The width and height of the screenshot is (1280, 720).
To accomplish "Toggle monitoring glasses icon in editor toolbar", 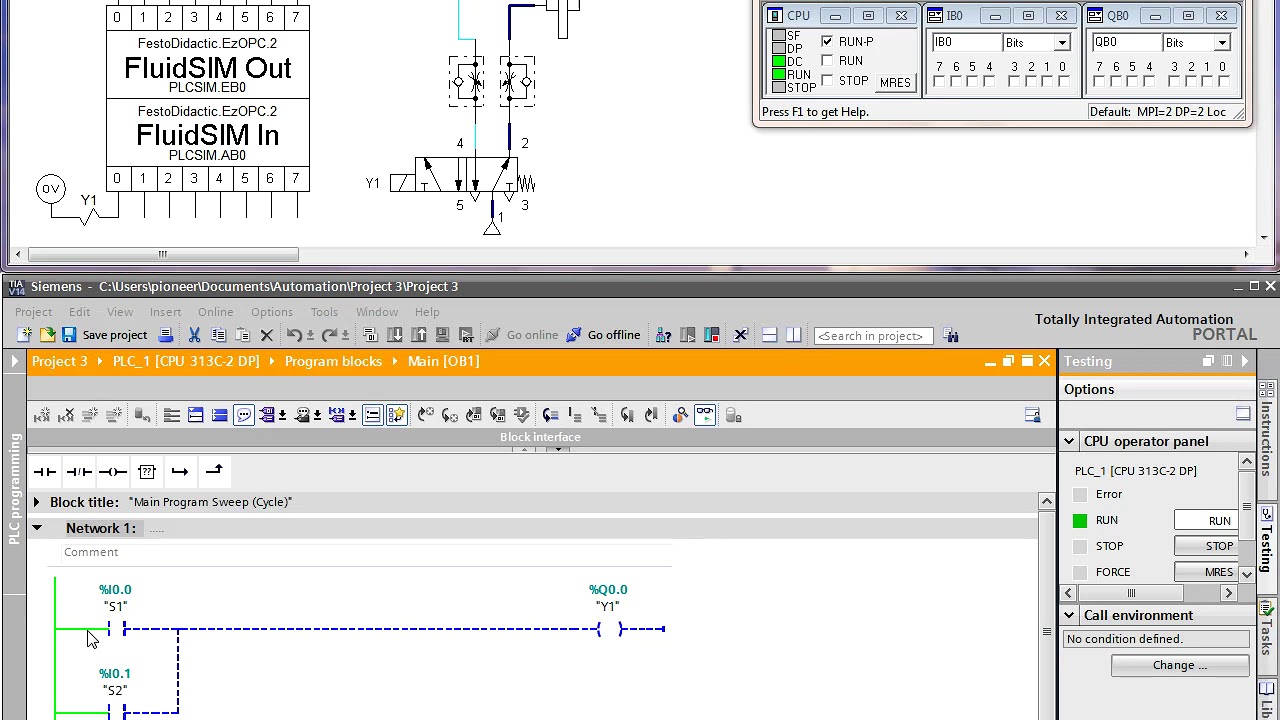I will (x=705, y=415).
